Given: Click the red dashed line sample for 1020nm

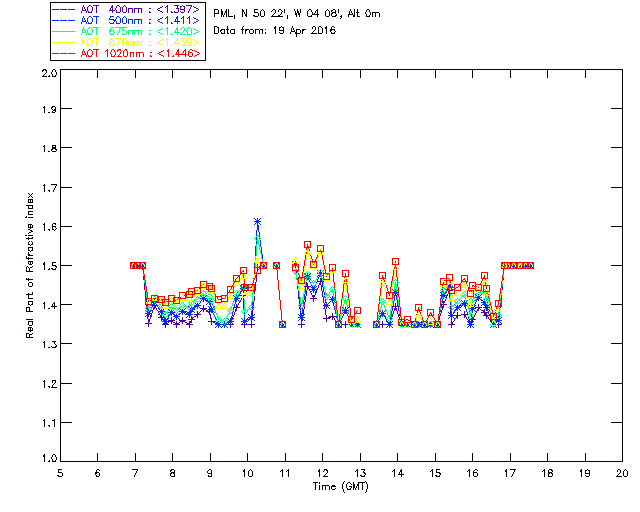Looking at the screenshot, I should pos(64,53).
